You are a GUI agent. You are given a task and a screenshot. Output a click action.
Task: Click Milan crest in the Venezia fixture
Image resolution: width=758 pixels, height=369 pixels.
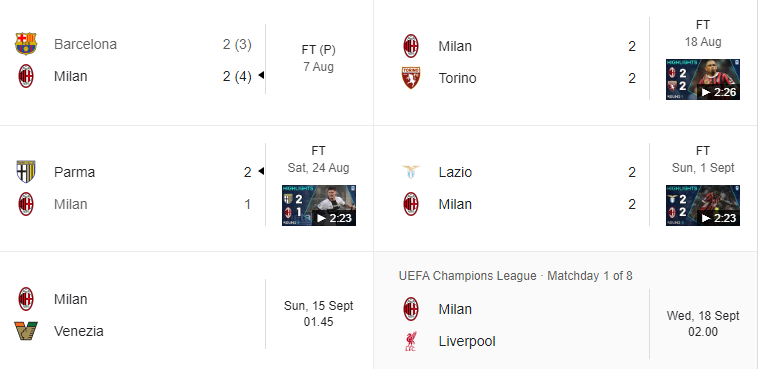[26, 299]
